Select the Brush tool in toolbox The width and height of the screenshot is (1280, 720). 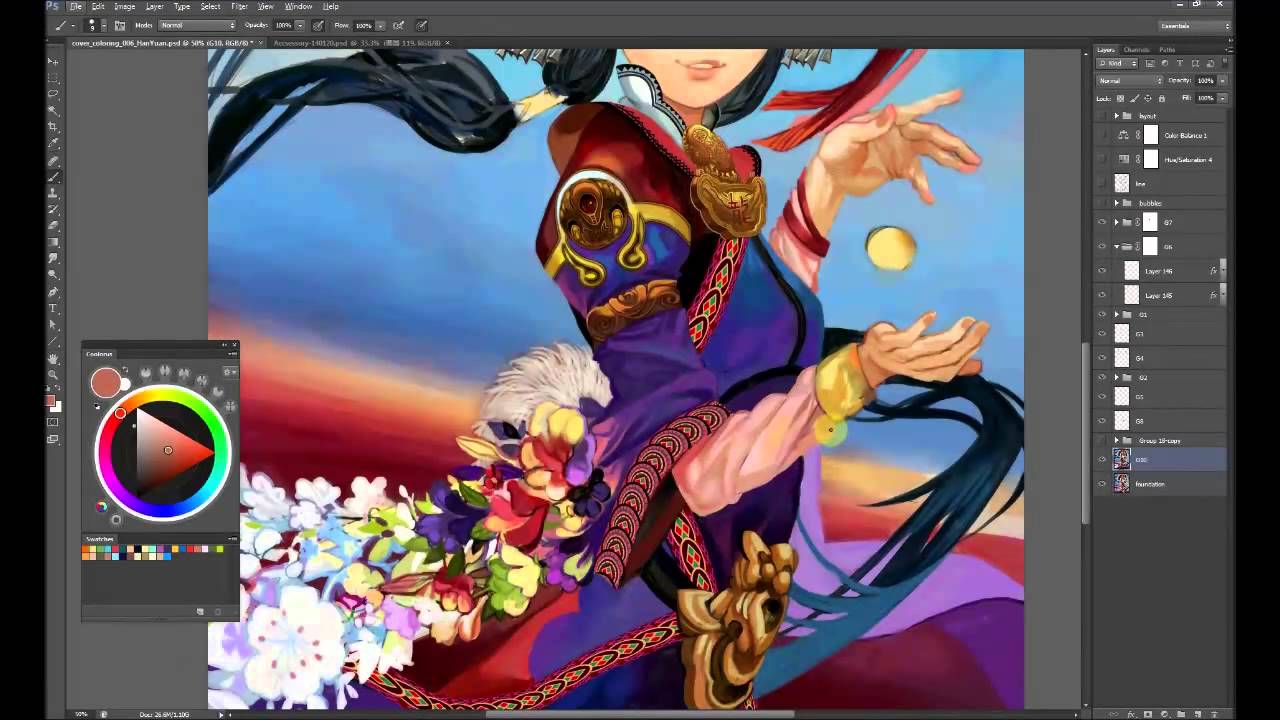pyautogui.click(x=53, y=177)
